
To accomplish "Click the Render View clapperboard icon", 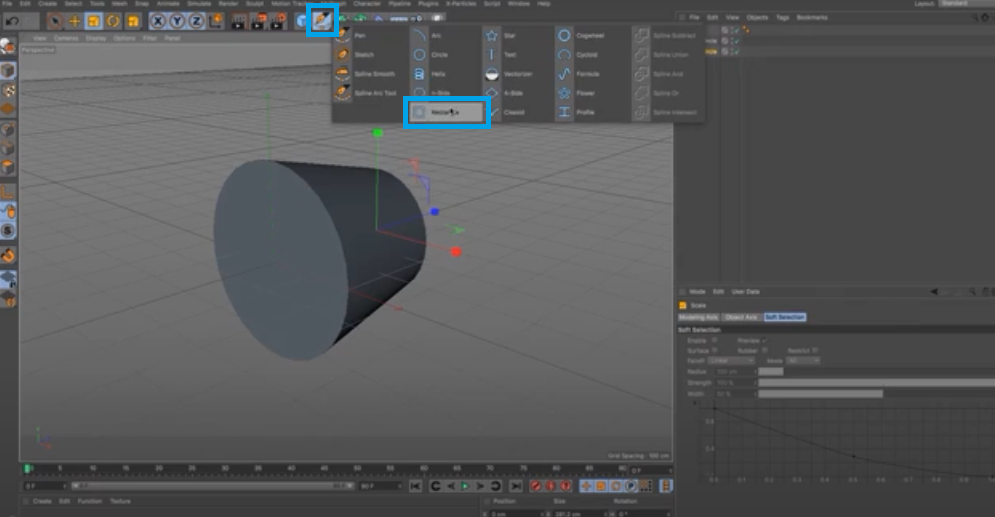I will (238, 22).
